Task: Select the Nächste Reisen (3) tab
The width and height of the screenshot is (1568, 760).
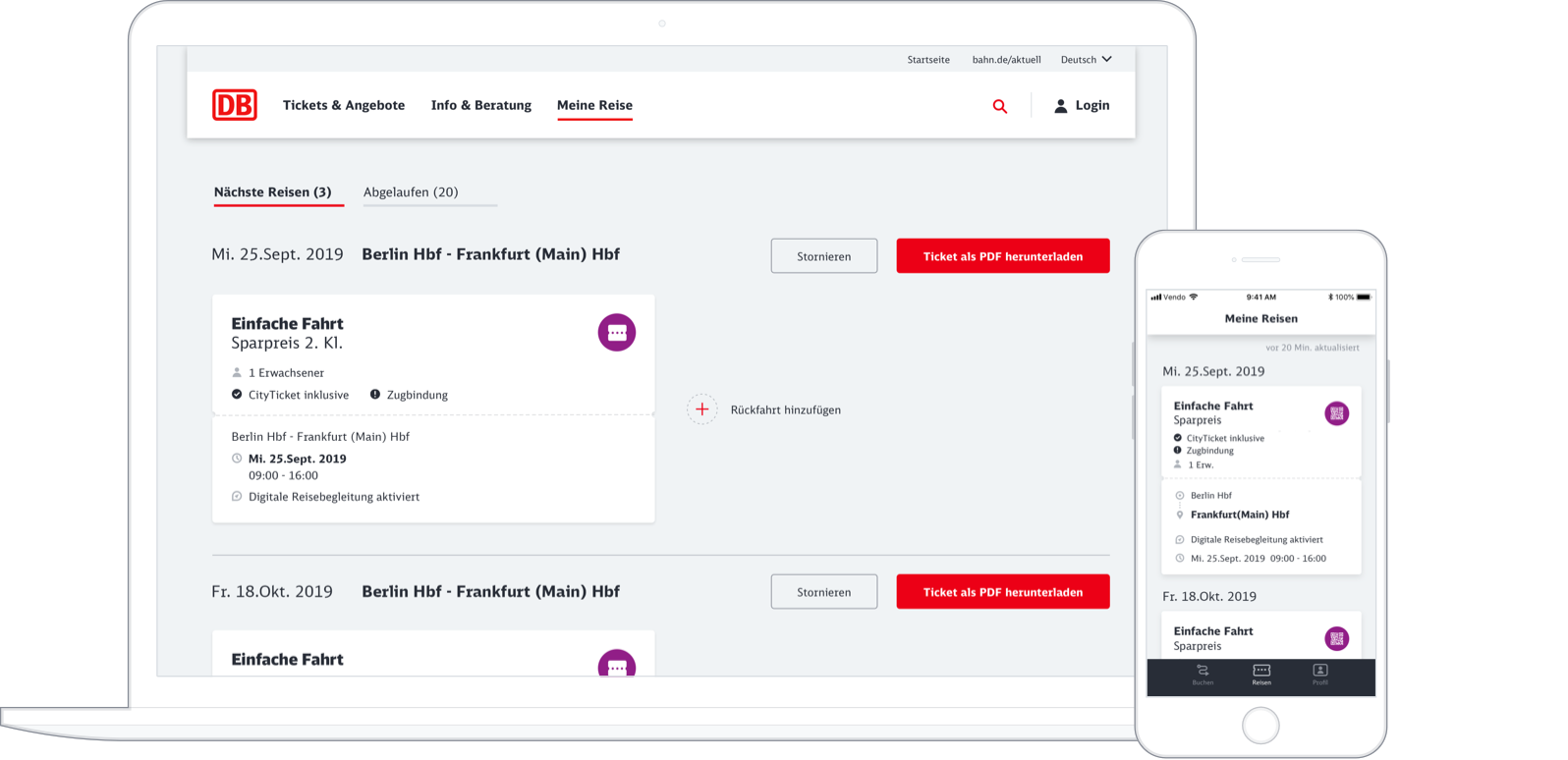Action: pyautogui.click(x=272, y=192)
